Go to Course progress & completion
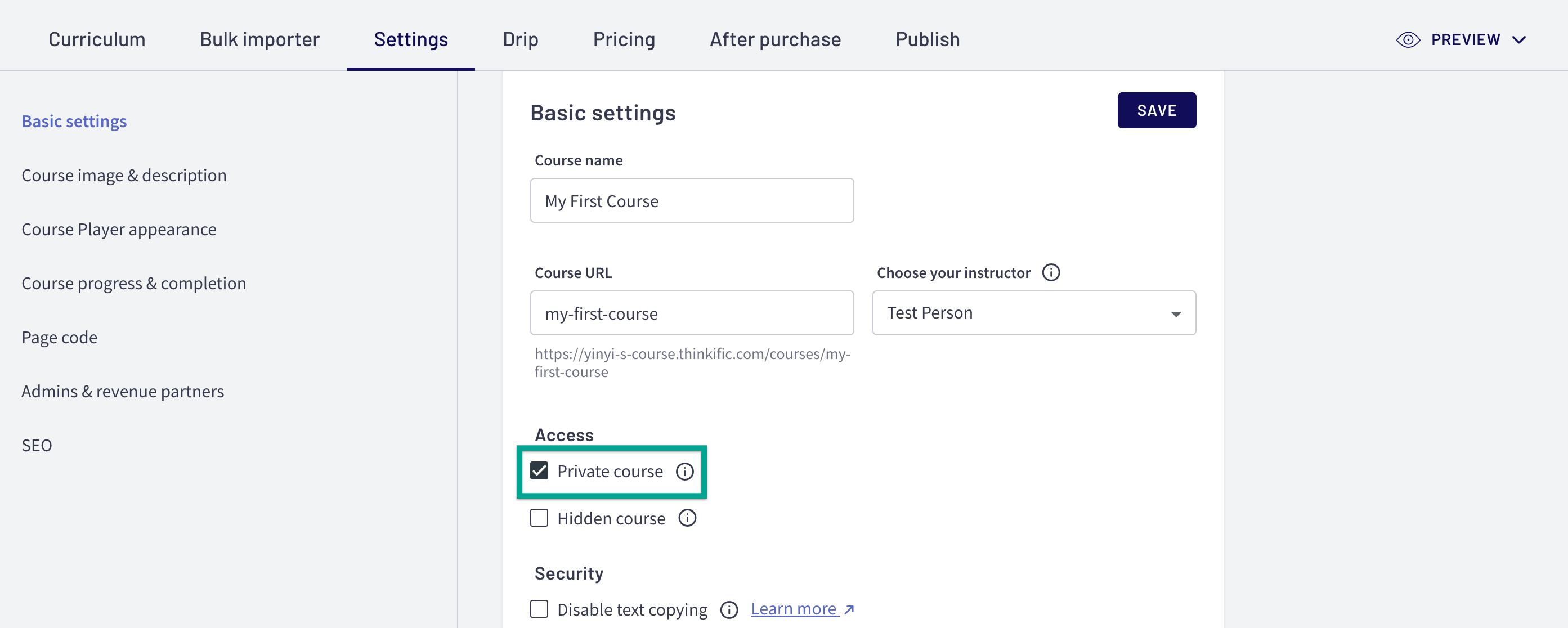Screen dimensions: 1568x628 pos(134,284)
